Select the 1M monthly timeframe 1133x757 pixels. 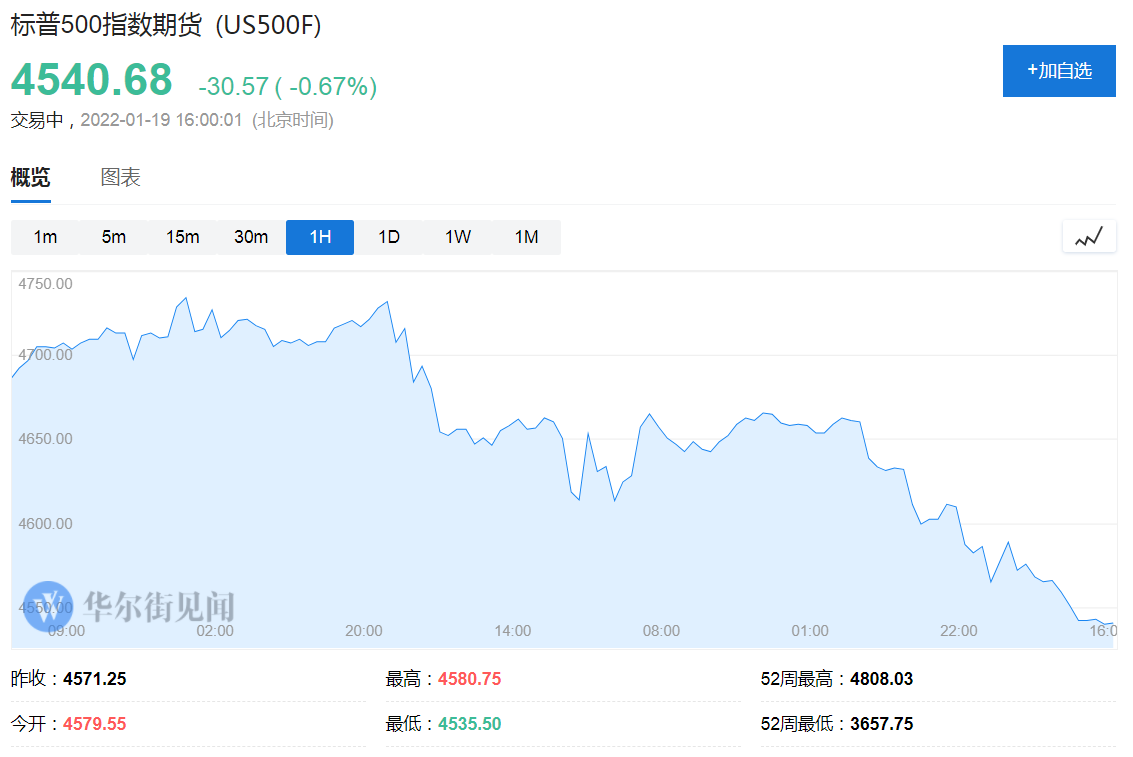pyautogui.click(x=527, y=237)
